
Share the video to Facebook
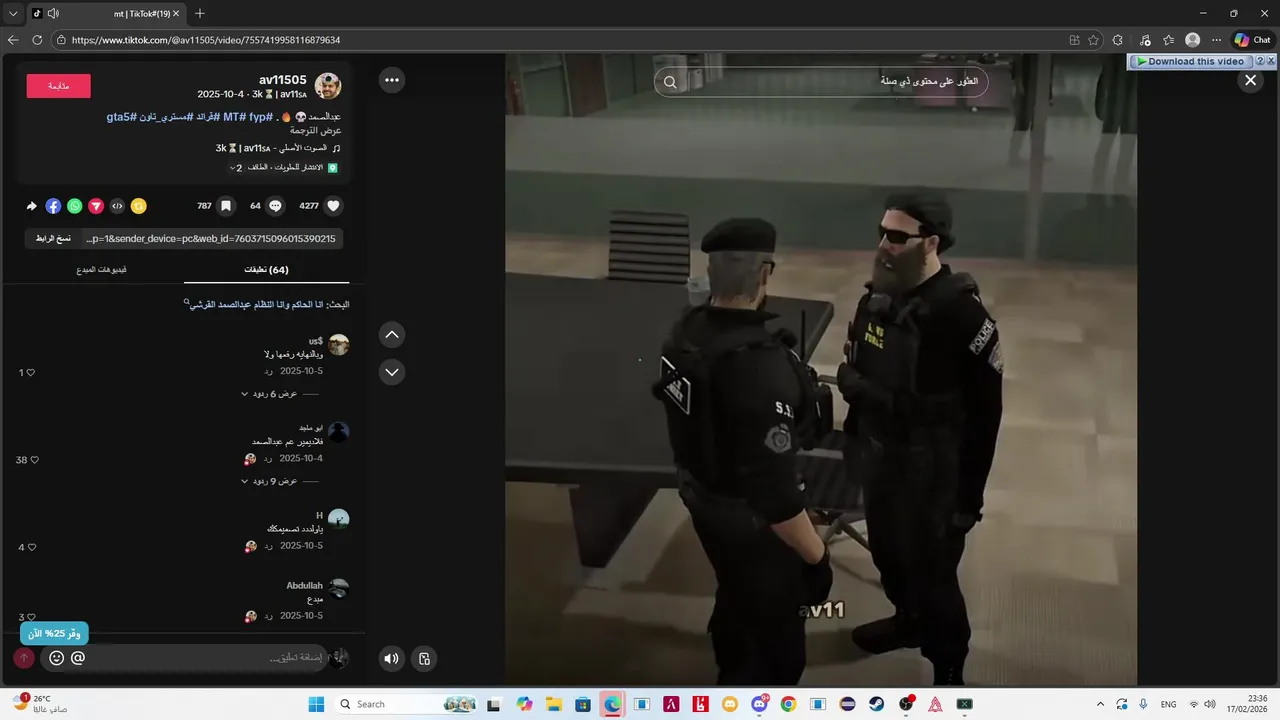pyautogui.click(x=53, y=206)
